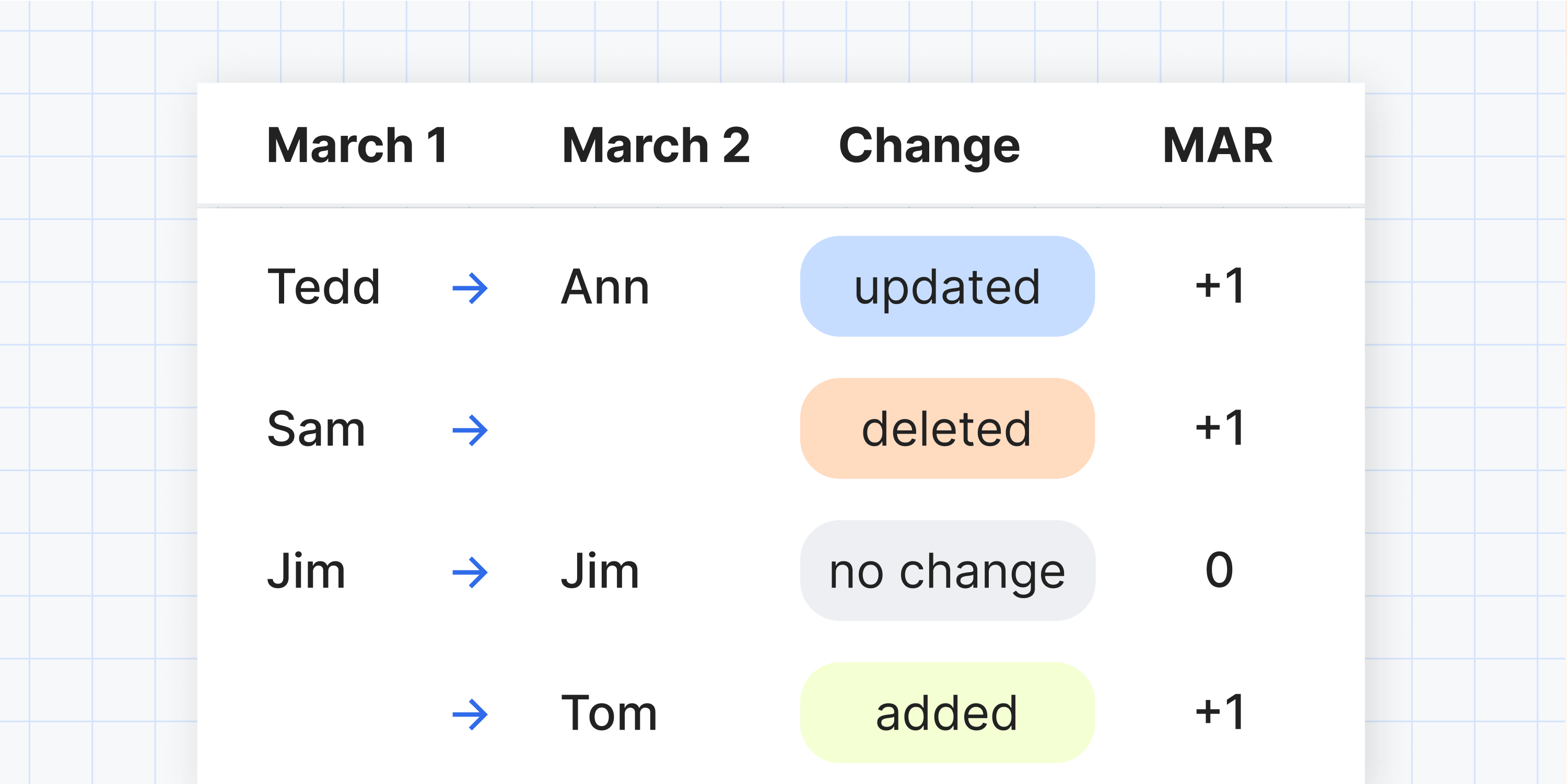Select the orange deleted badge
The image size is (1567, 784).
[947, 429]
